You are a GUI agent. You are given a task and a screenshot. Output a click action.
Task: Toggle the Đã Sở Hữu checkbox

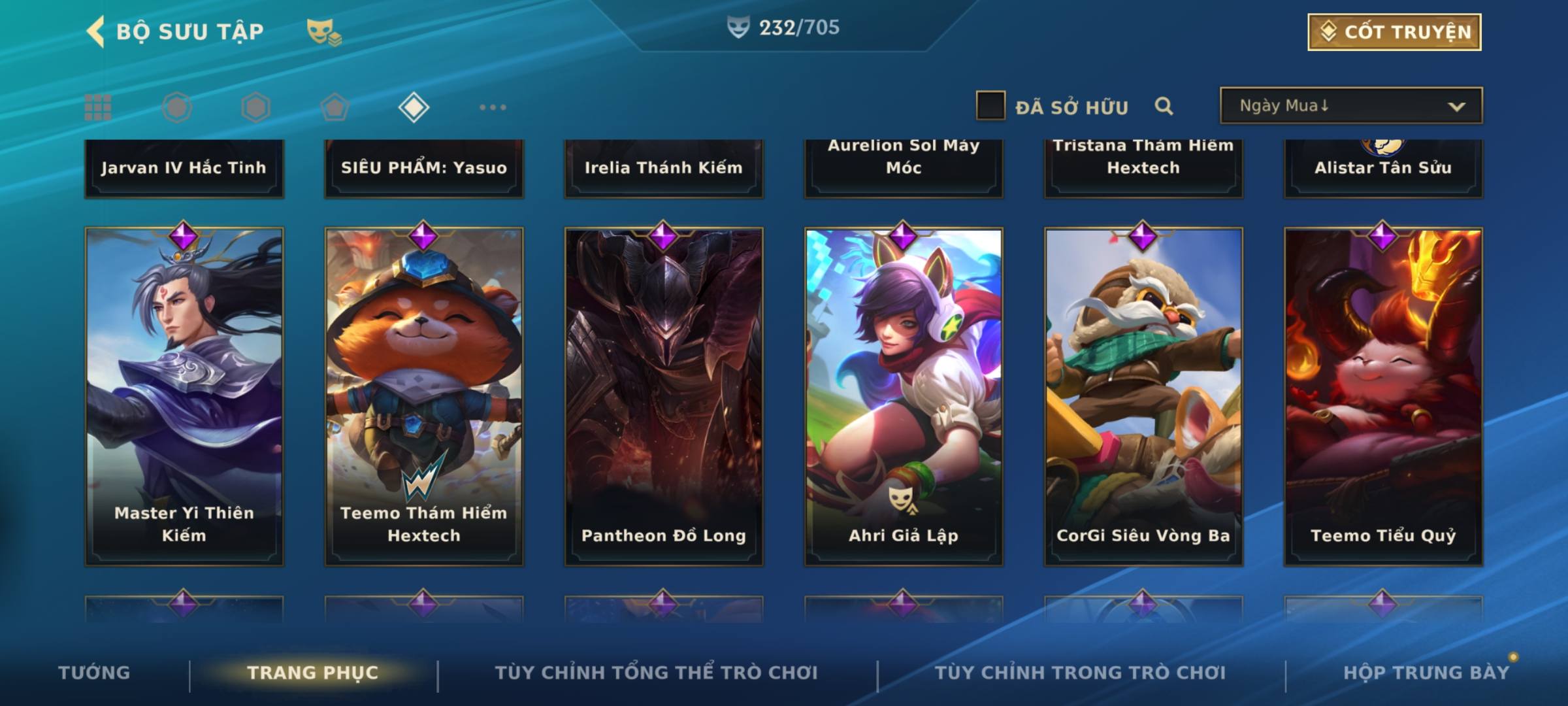click(990, 105)
